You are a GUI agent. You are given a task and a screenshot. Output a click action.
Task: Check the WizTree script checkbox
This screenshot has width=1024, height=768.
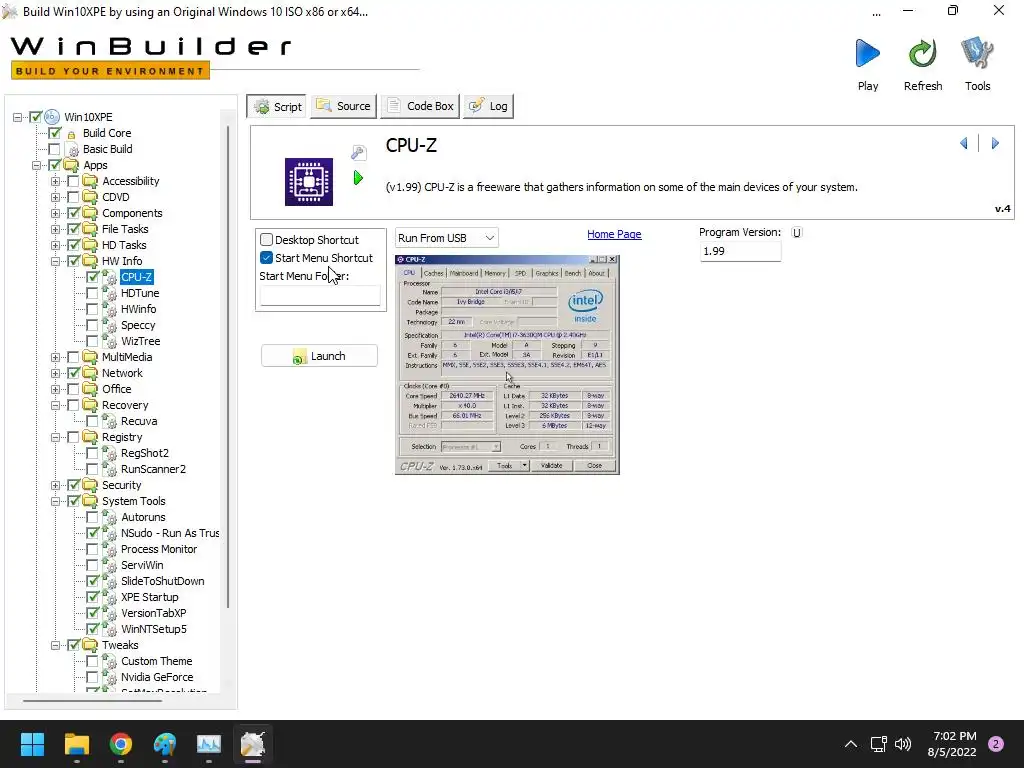click(93, 341)
